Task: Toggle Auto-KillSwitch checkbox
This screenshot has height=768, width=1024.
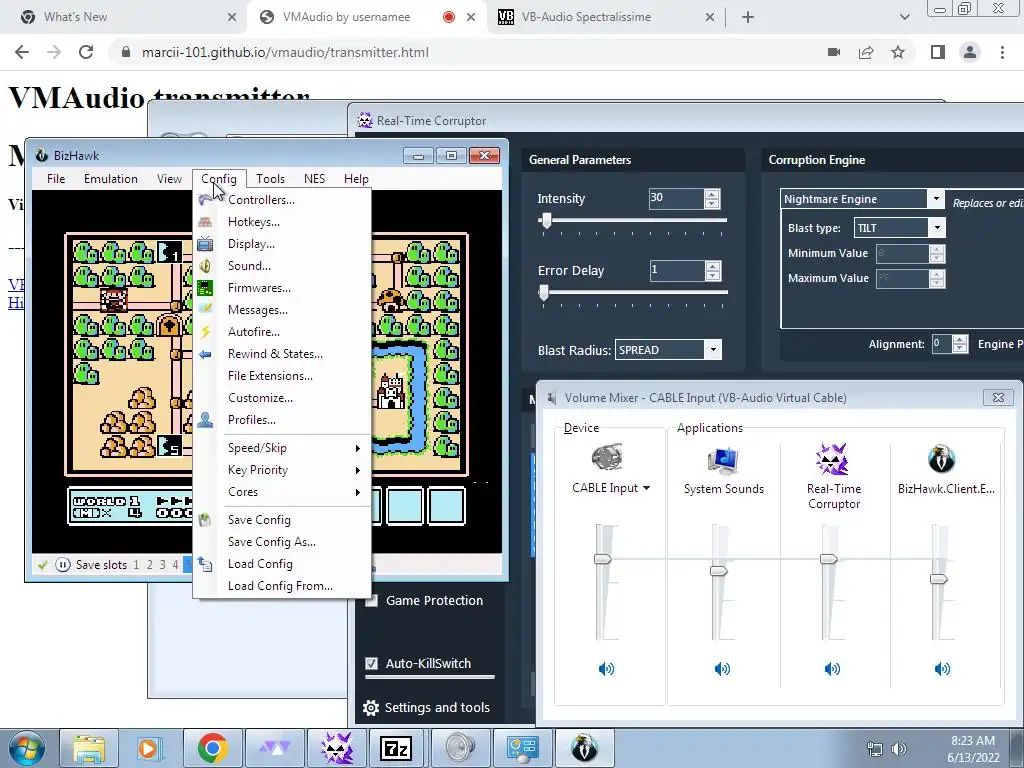Action: (x=372, y=664)
